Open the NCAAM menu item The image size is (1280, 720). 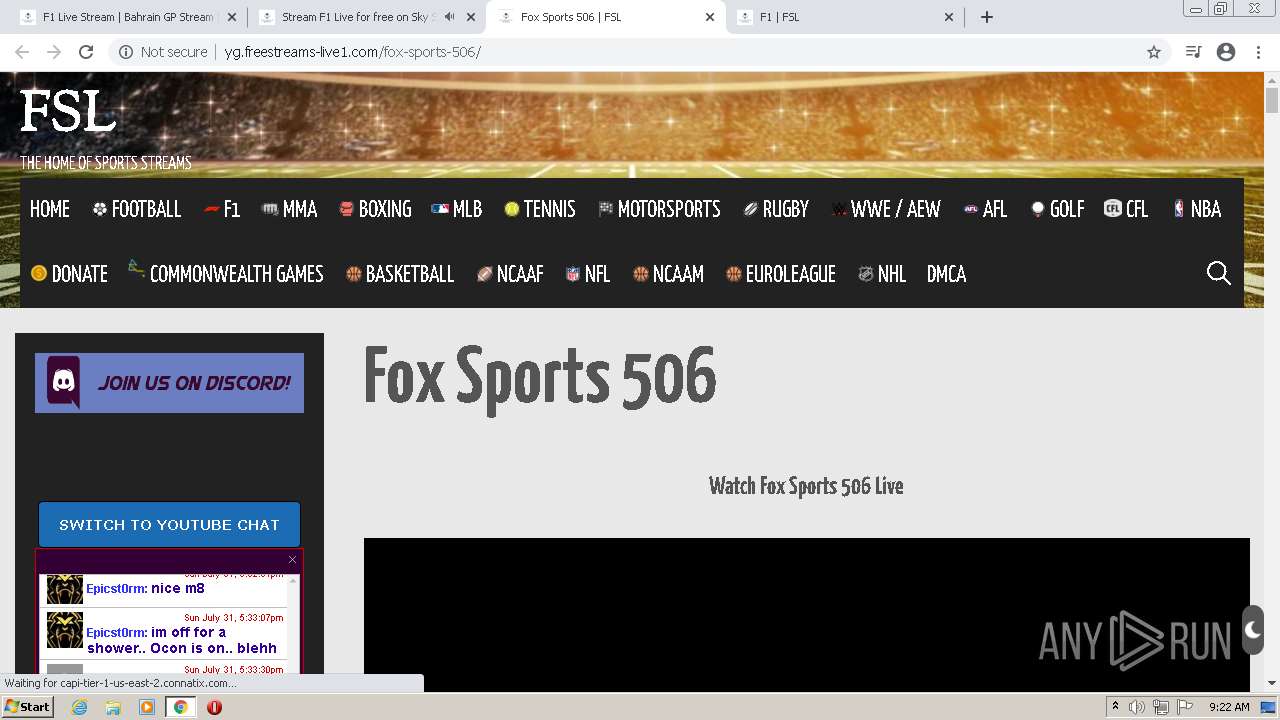click(668, 274)
